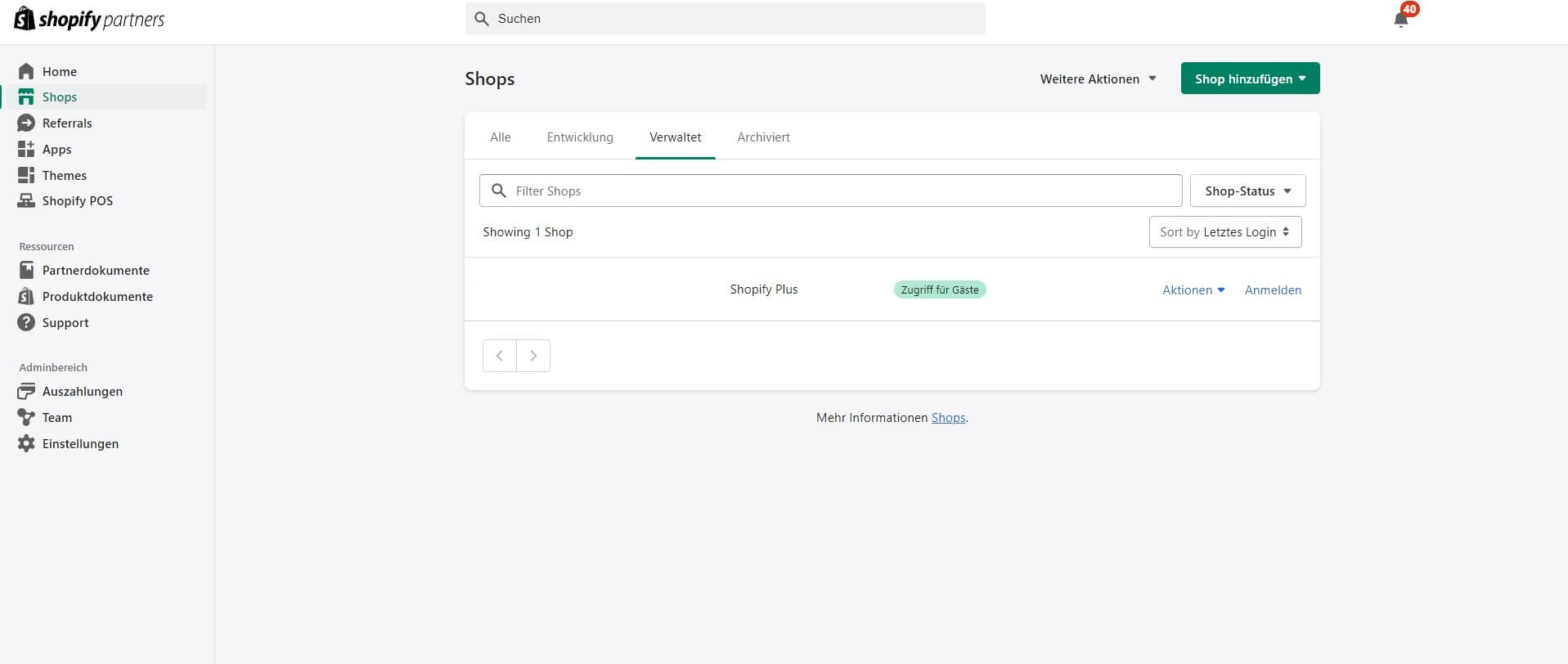Click the Referrals arrow icon
This screenshot has width=1568, height=664.
click(x=26, y=123)
